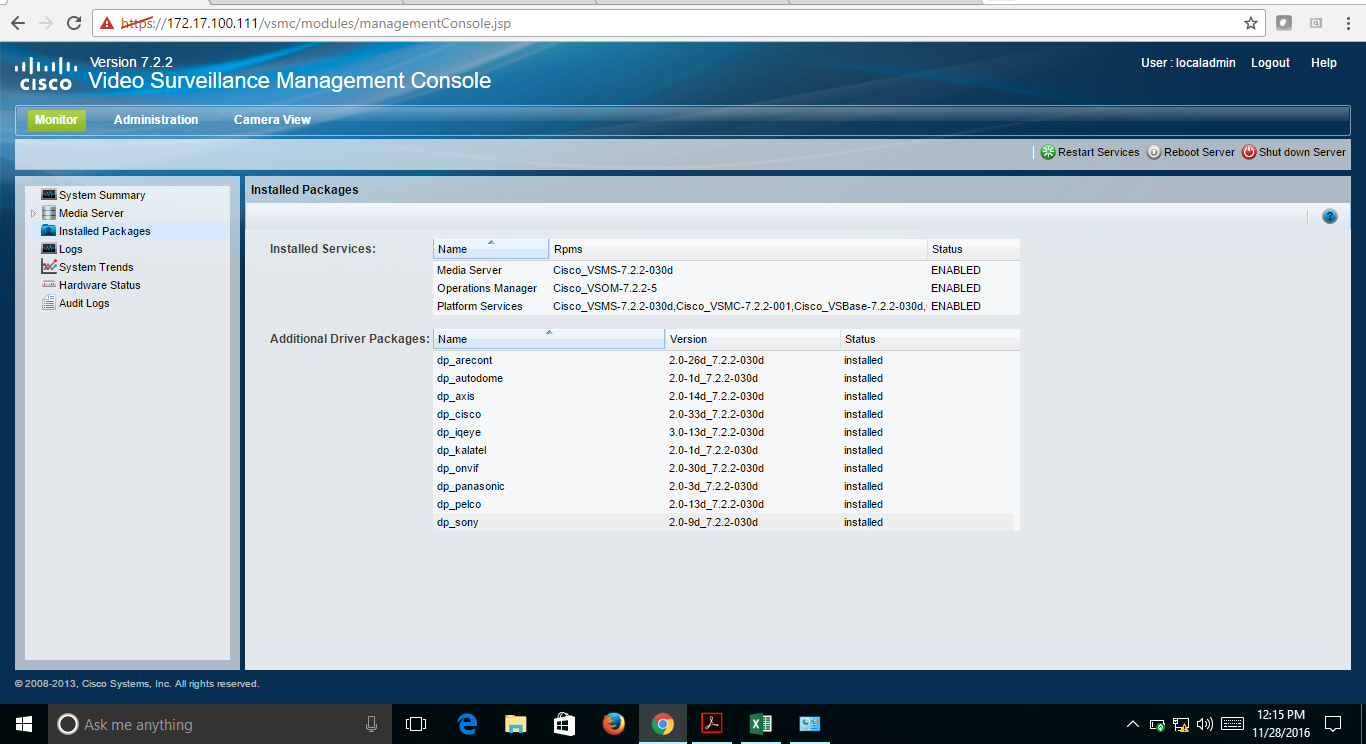Select the dp_sony driver row
The width and height of the screenshot is (1366, 744).
(726, 522)
